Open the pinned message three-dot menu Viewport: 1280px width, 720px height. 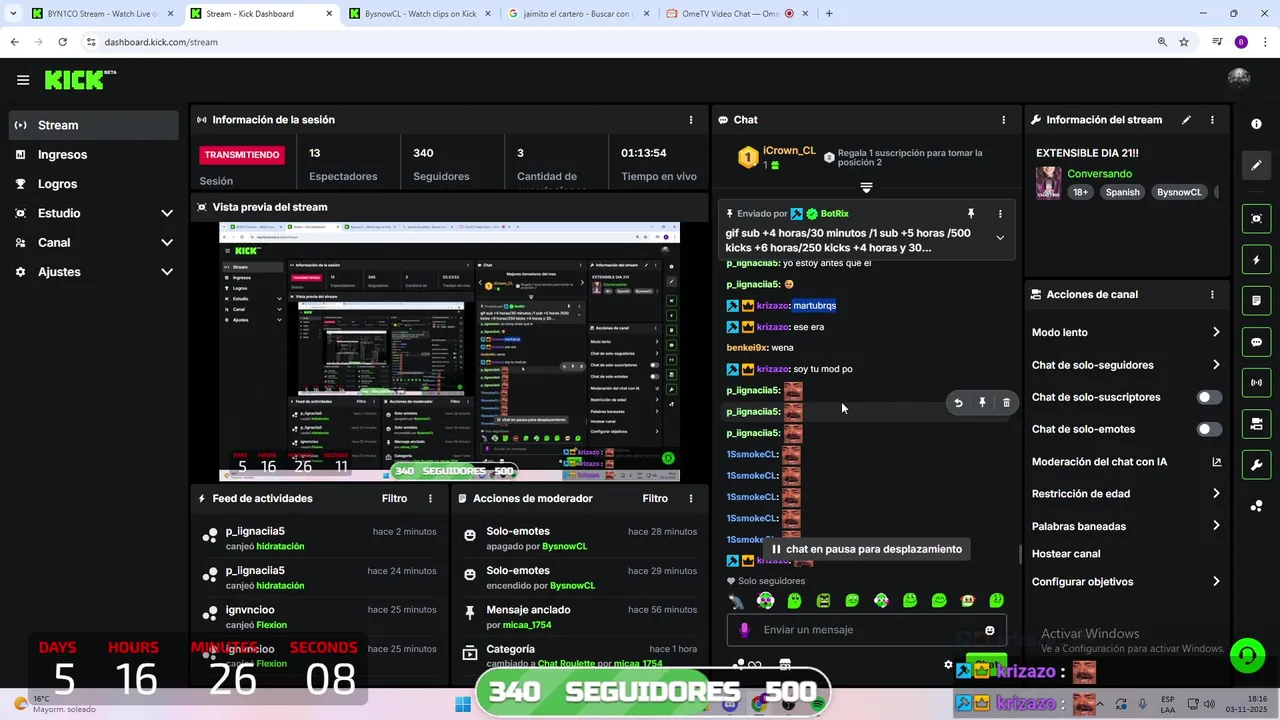point(1000,214)
